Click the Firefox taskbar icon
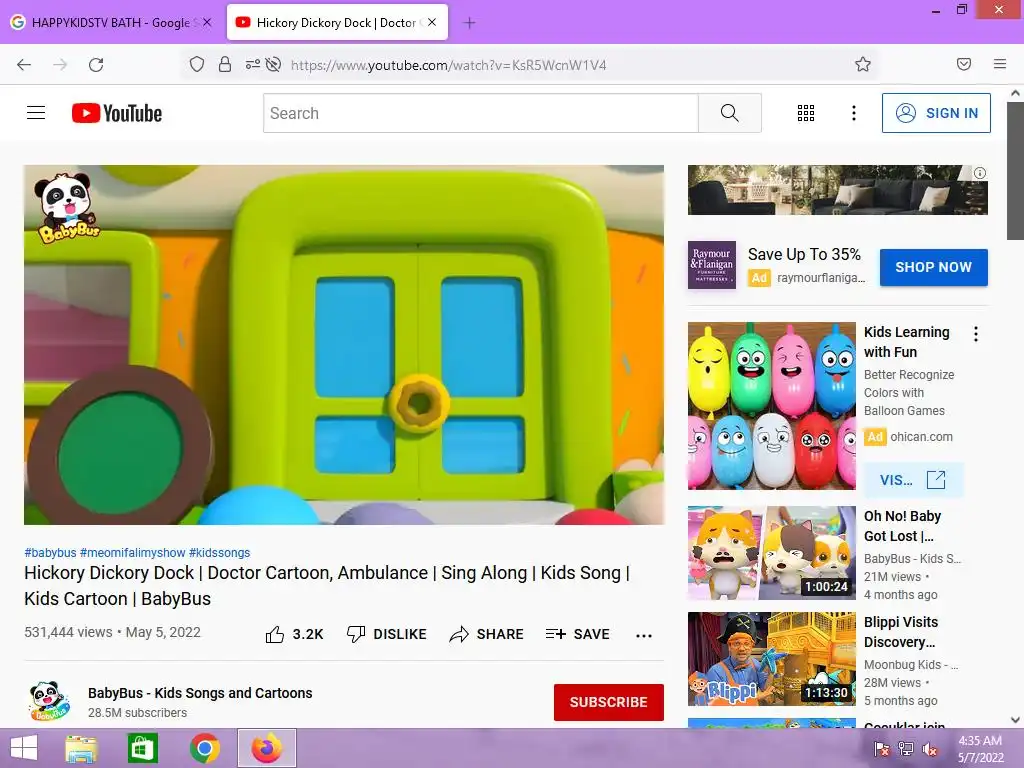This screenshot has width=1024, height=768. tap(266, 748)
